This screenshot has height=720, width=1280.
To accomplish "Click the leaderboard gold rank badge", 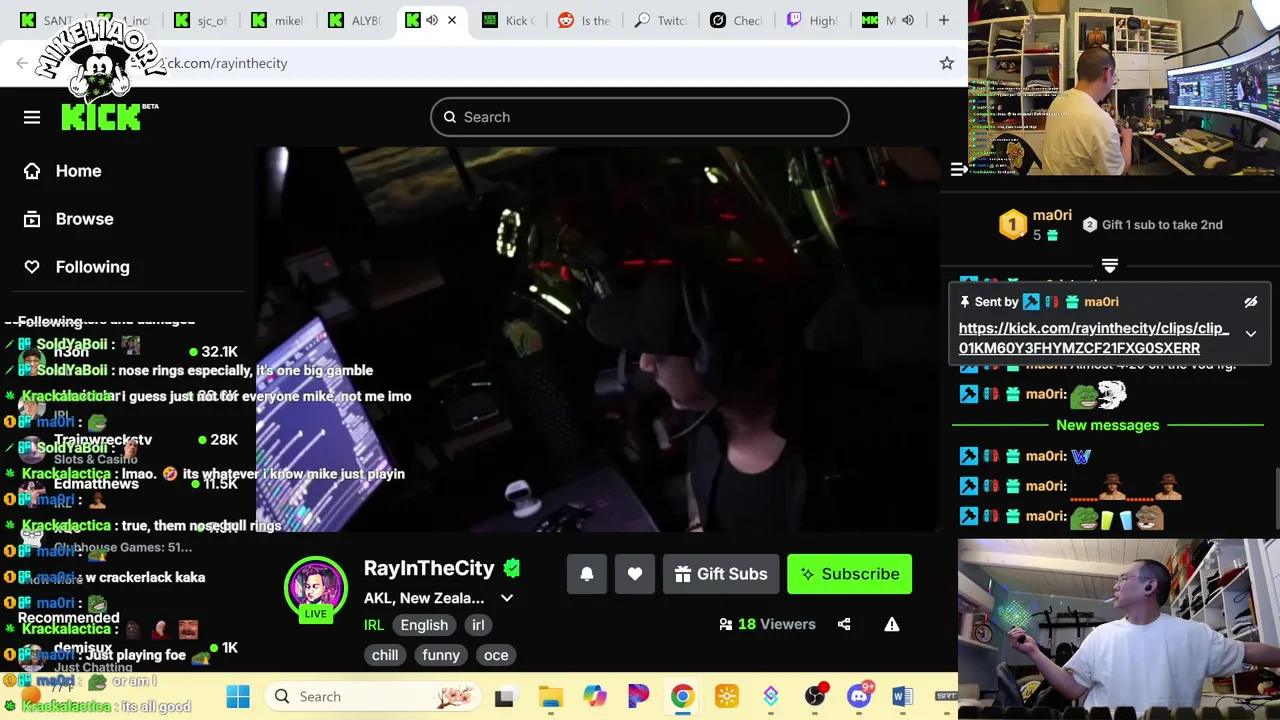I will point(1012,224).
